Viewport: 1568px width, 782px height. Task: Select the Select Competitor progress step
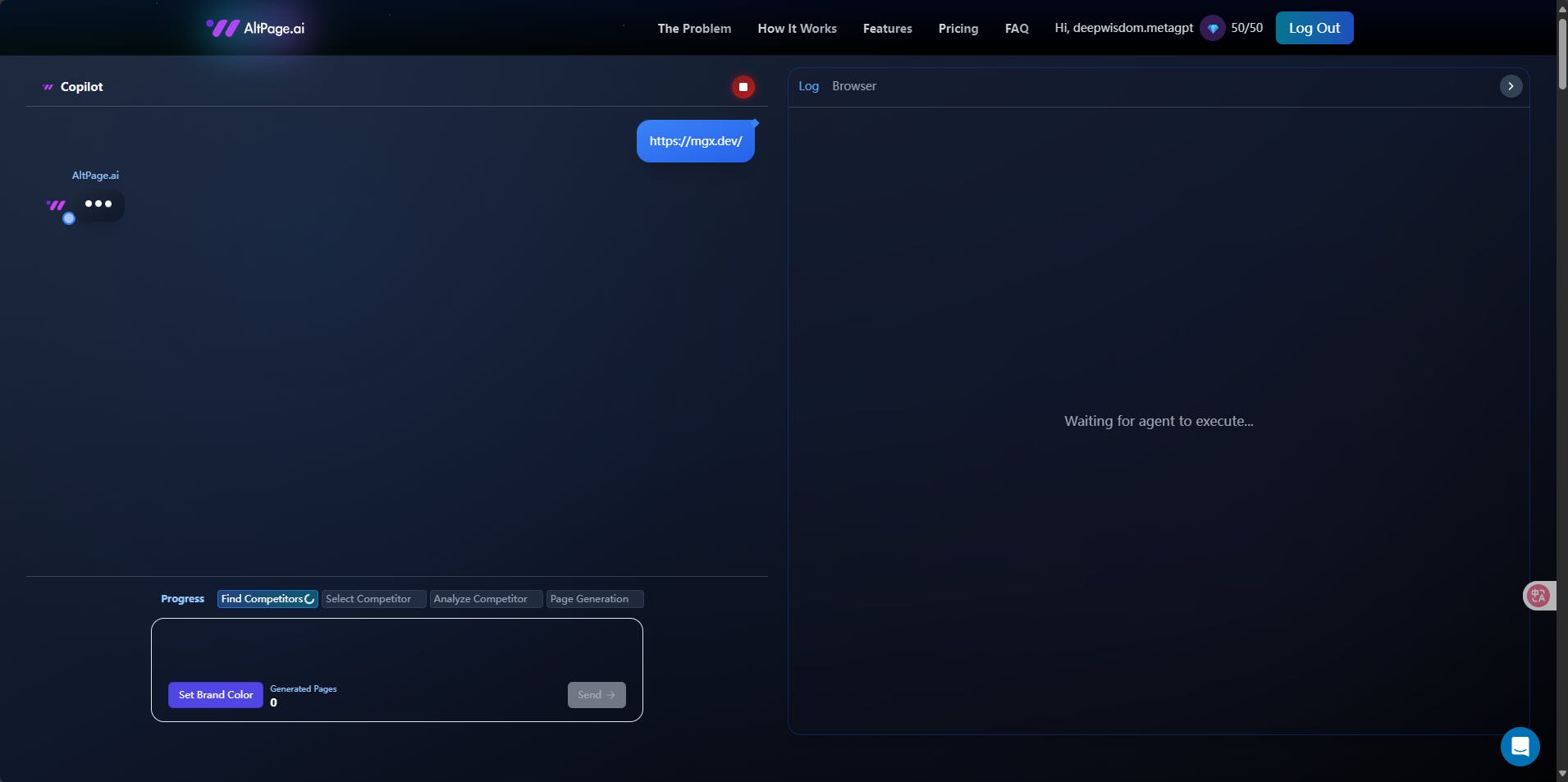[374, 599]
